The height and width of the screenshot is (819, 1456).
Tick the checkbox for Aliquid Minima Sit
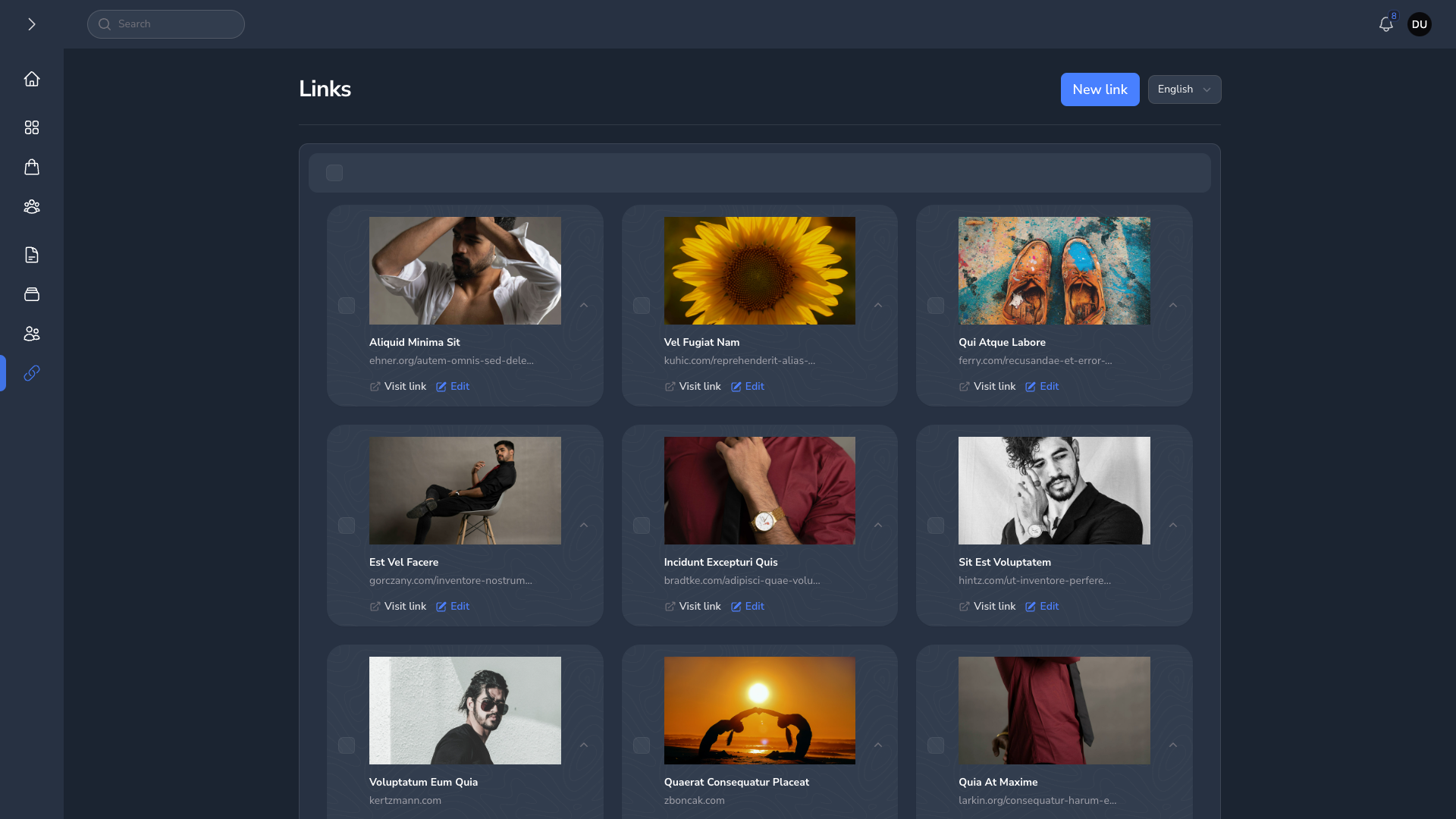click(347, 306)
